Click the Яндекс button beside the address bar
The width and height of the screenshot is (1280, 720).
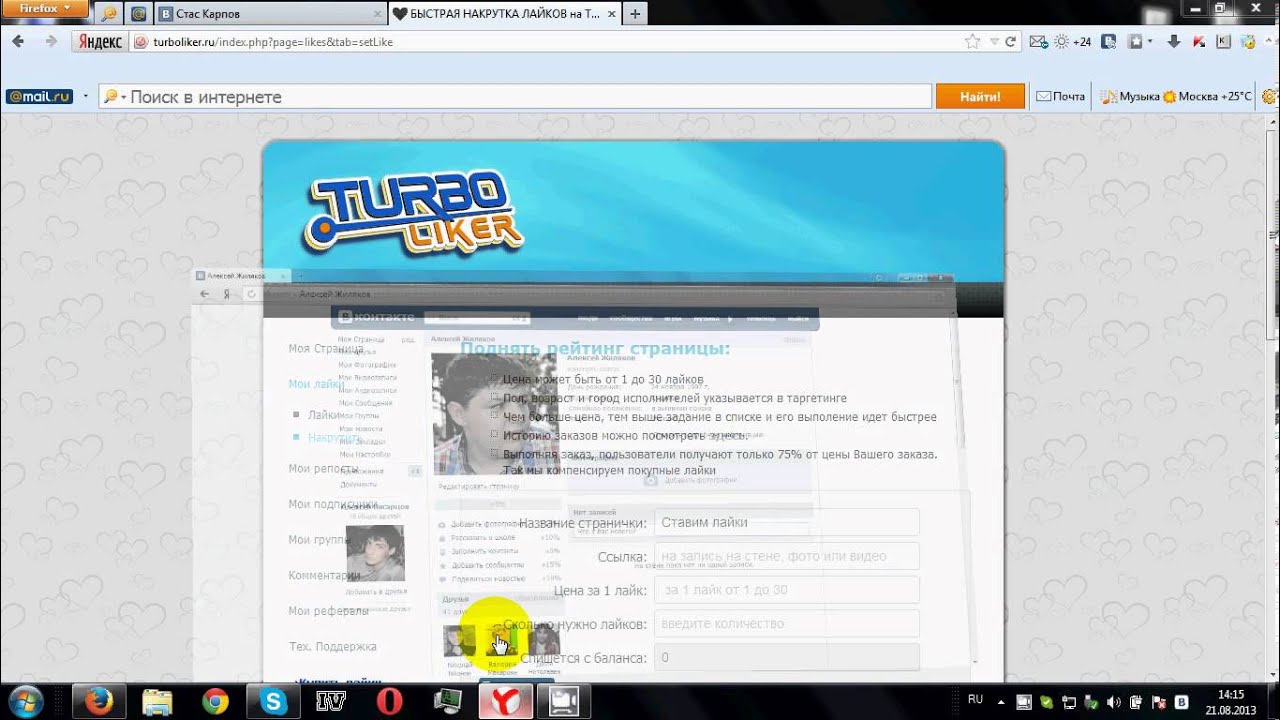click(99, 42)
